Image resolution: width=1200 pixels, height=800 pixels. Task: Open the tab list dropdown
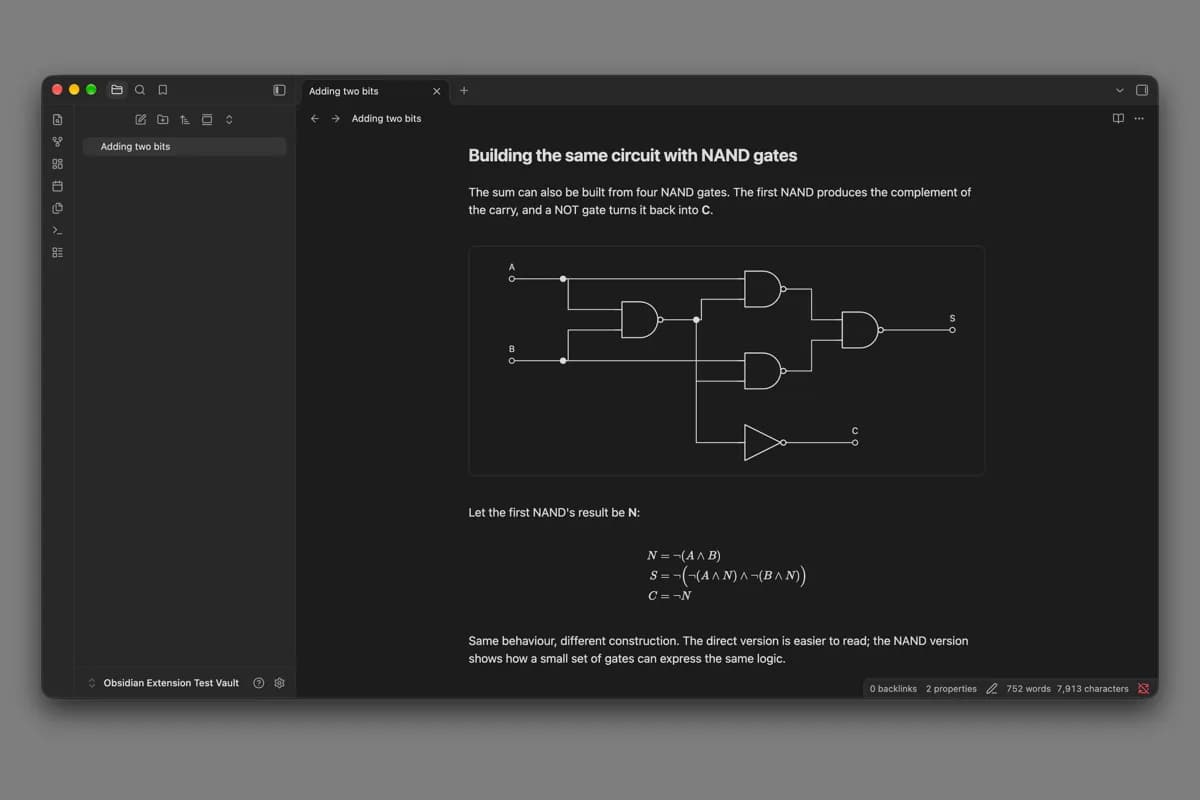point(1119,90)
